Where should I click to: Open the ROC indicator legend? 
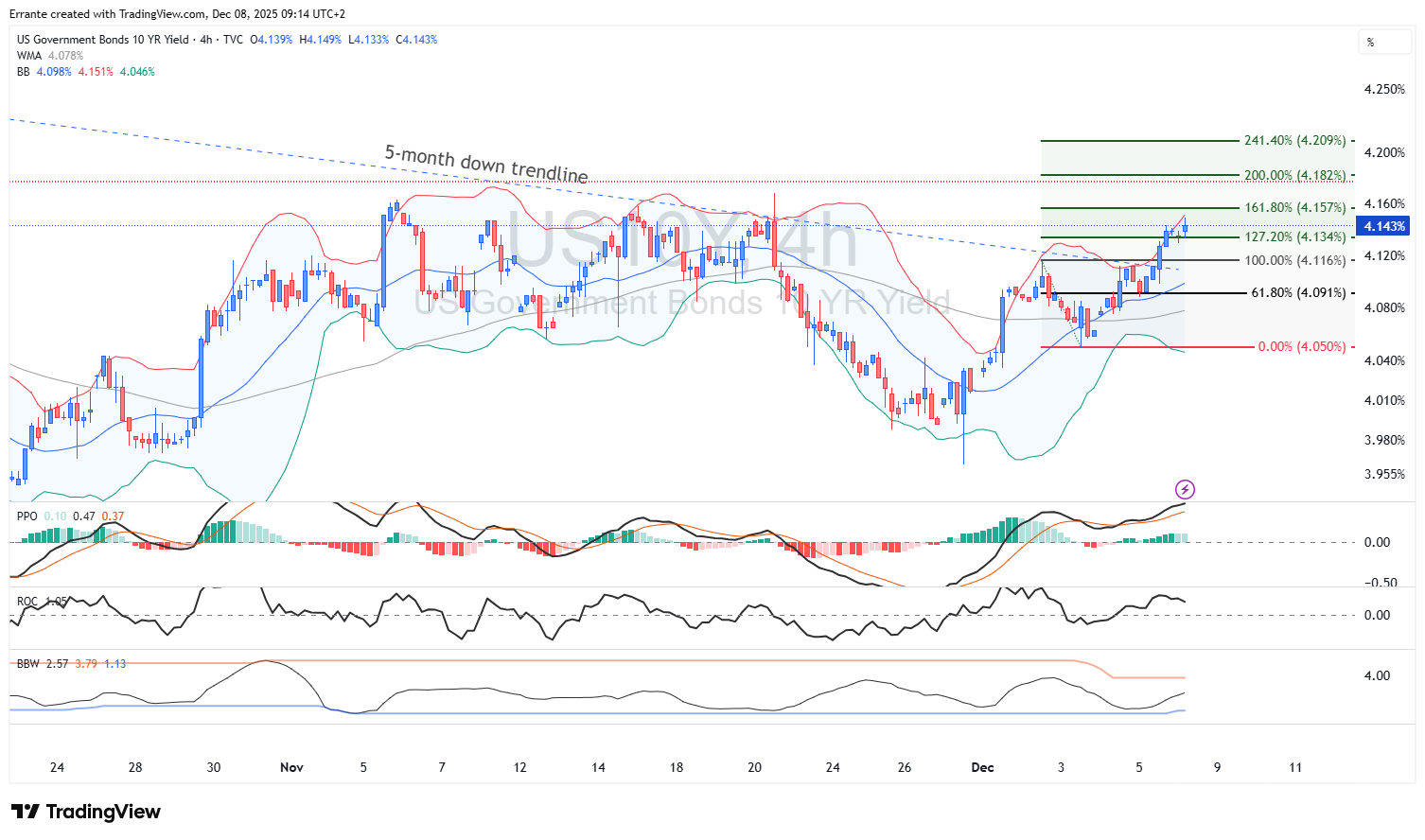[x=27, y=602]
